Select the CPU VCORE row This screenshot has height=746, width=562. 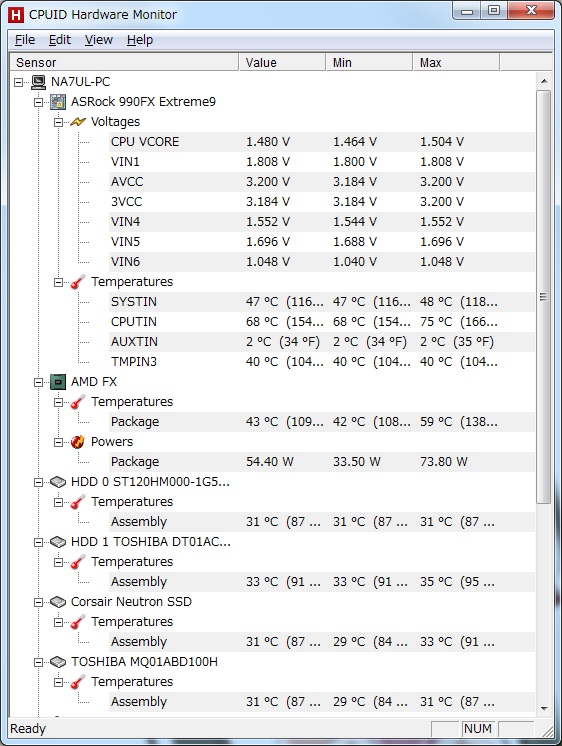[x=322, y=142]
